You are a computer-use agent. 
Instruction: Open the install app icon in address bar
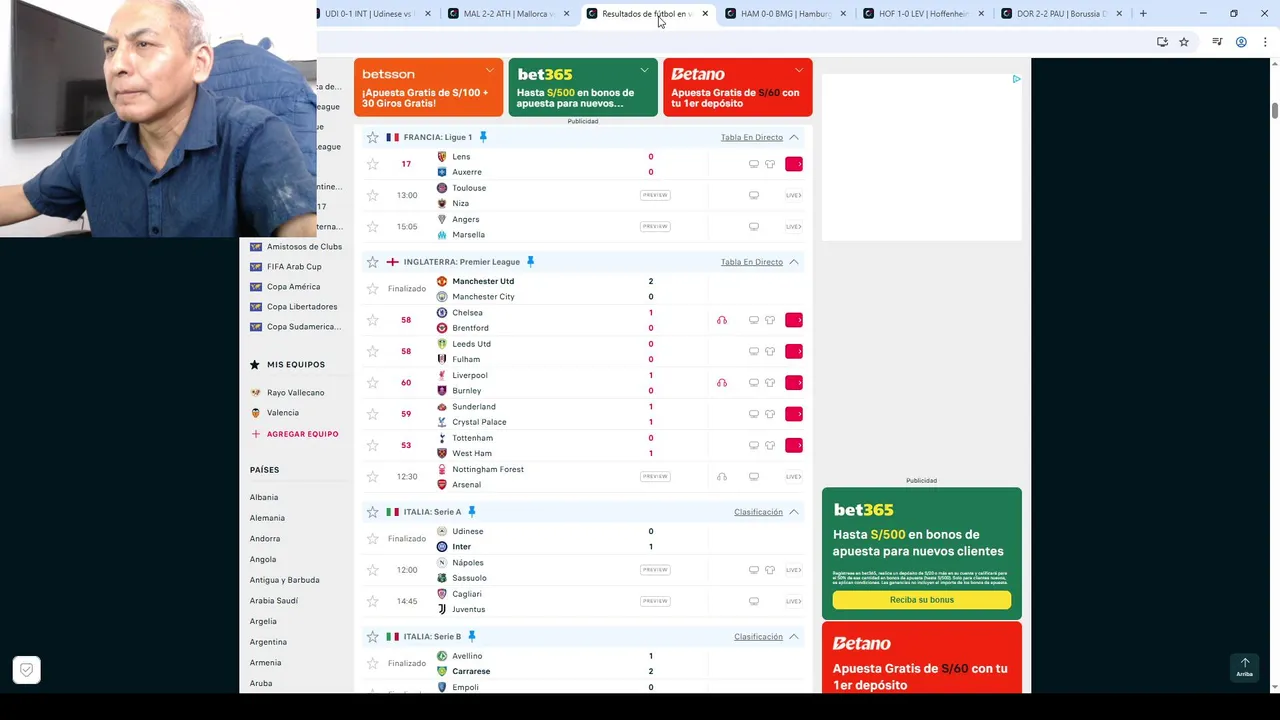1162,42
